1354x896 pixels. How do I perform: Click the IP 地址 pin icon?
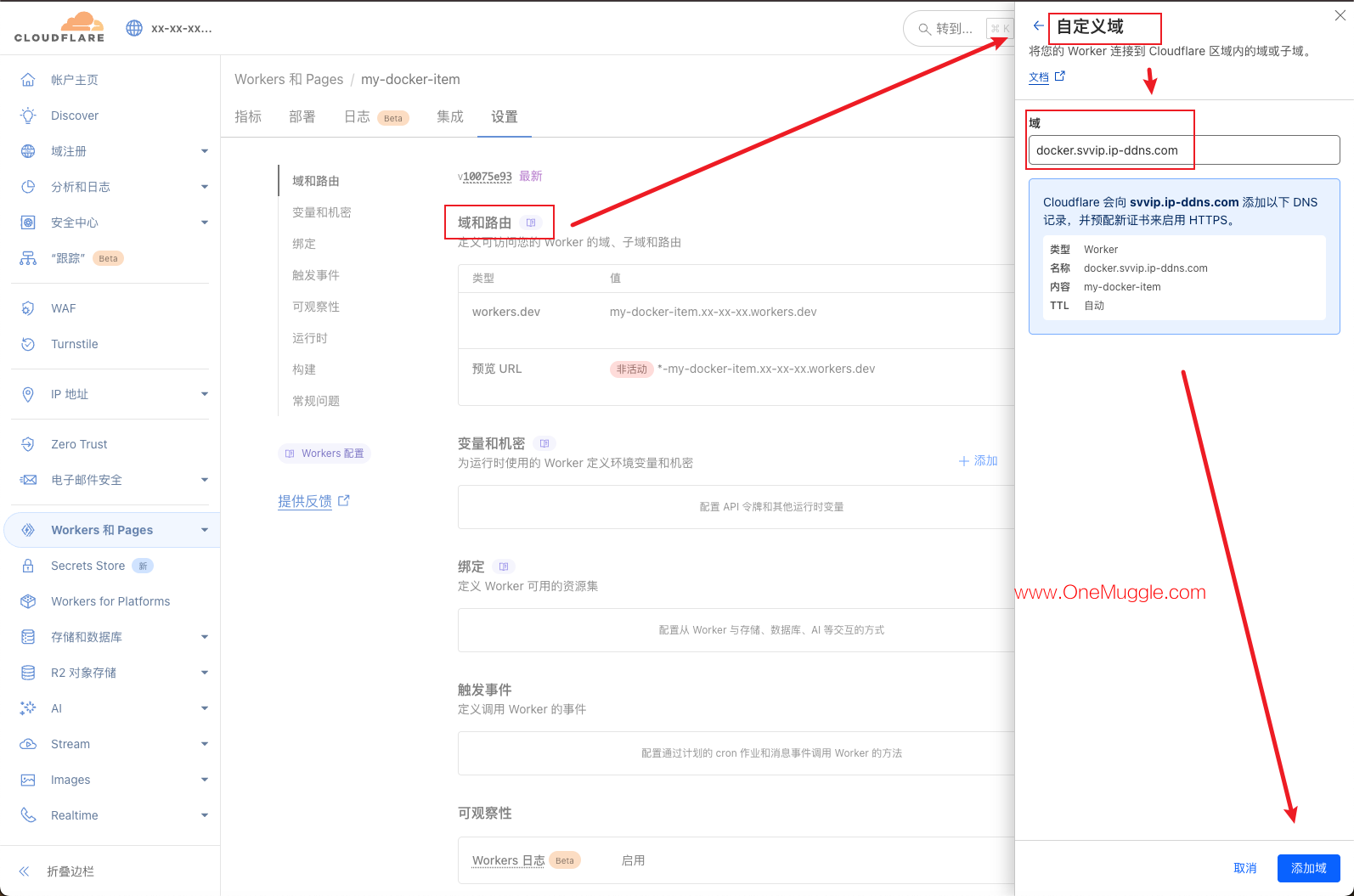[x=28, y=394]
